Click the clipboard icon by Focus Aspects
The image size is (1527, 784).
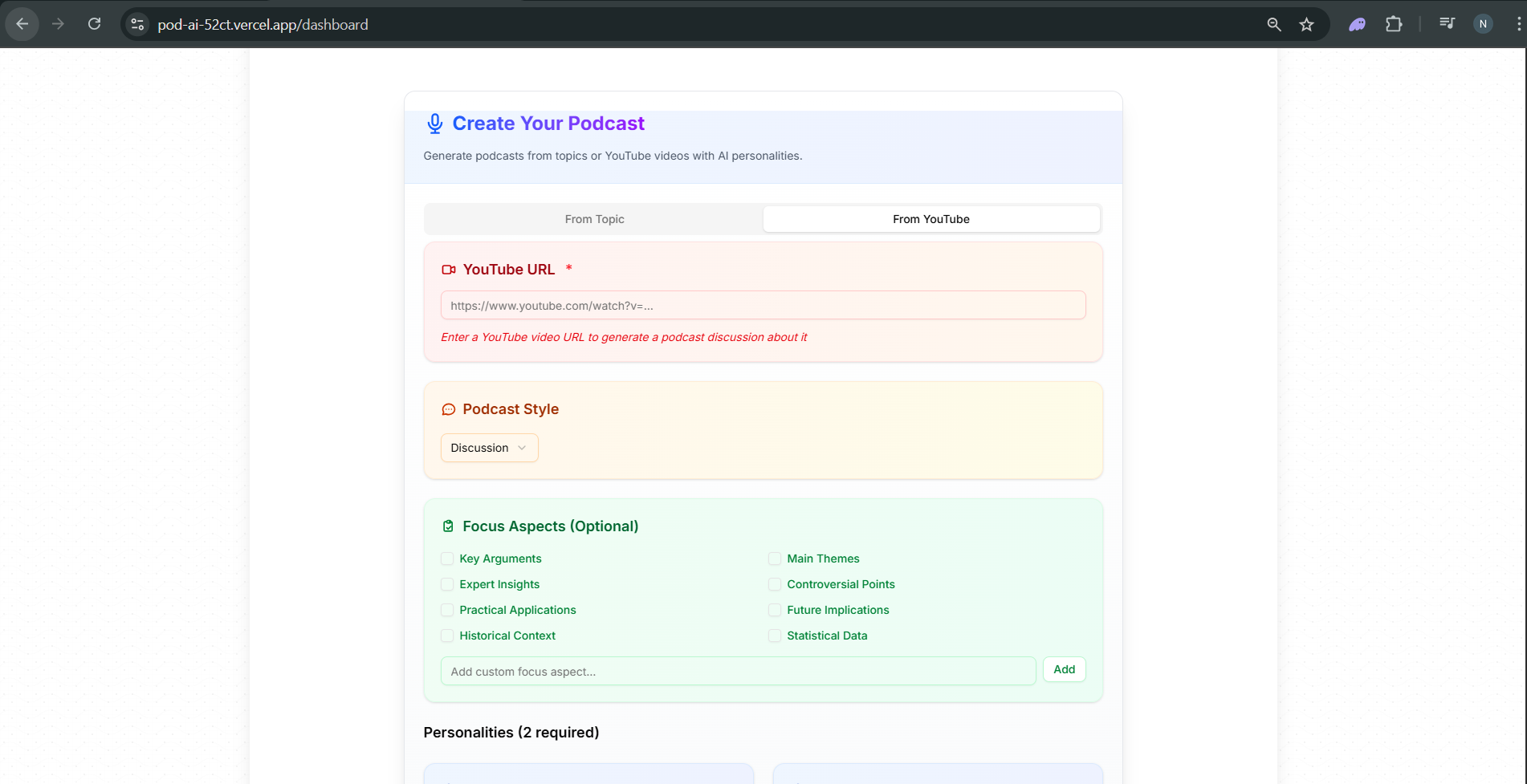click(449, 526)
